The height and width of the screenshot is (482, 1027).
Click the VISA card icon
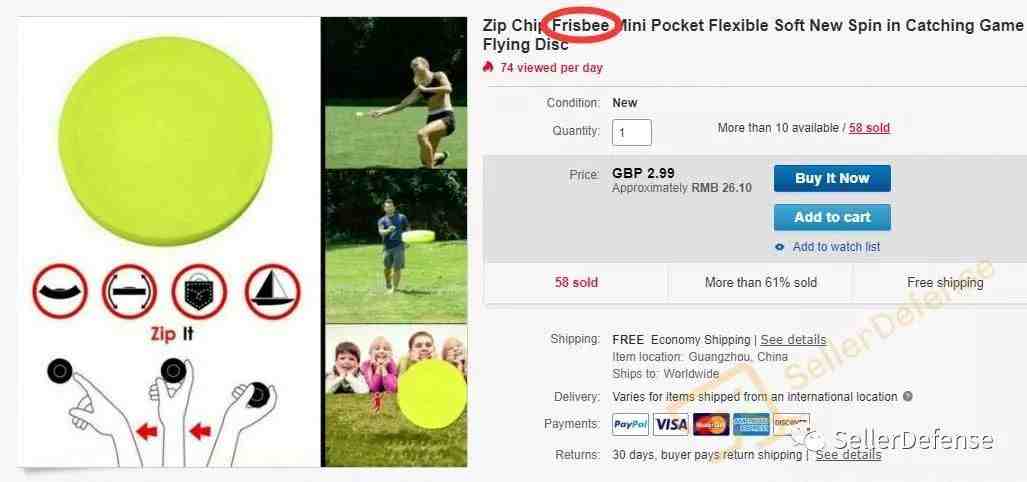(671, 424)
